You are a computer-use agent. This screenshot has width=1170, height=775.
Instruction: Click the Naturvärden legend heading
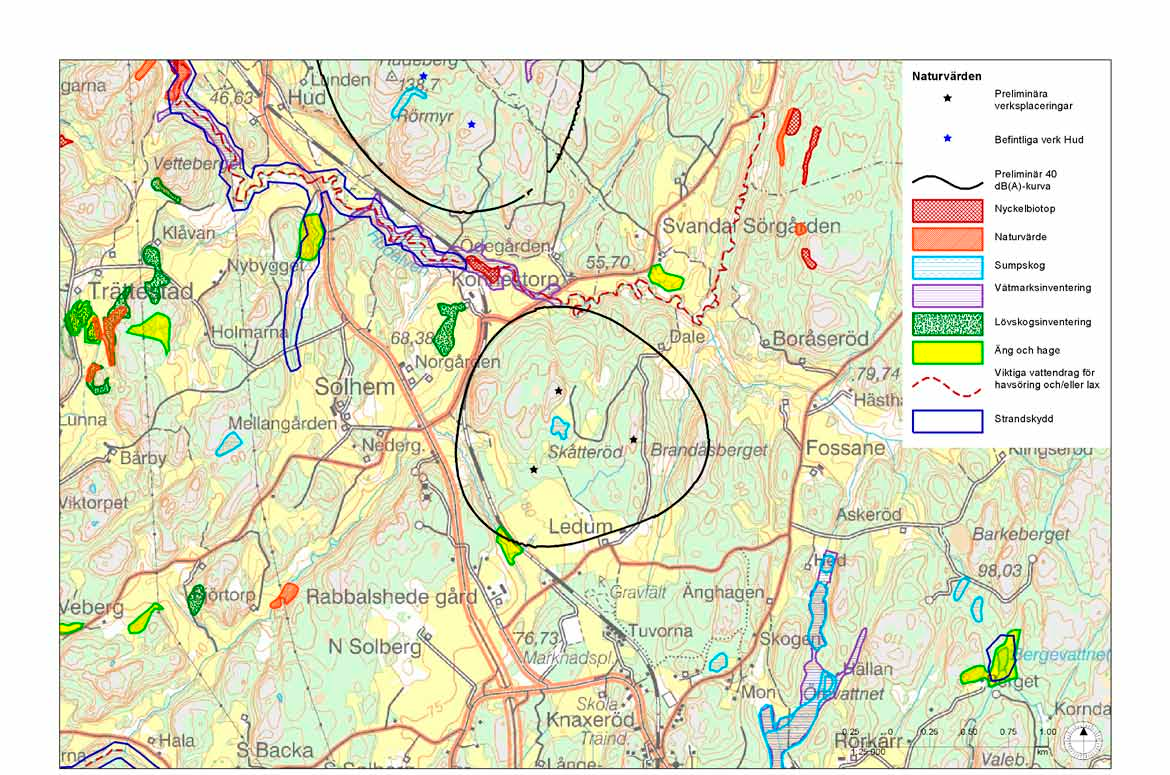(x=946, y=76)
